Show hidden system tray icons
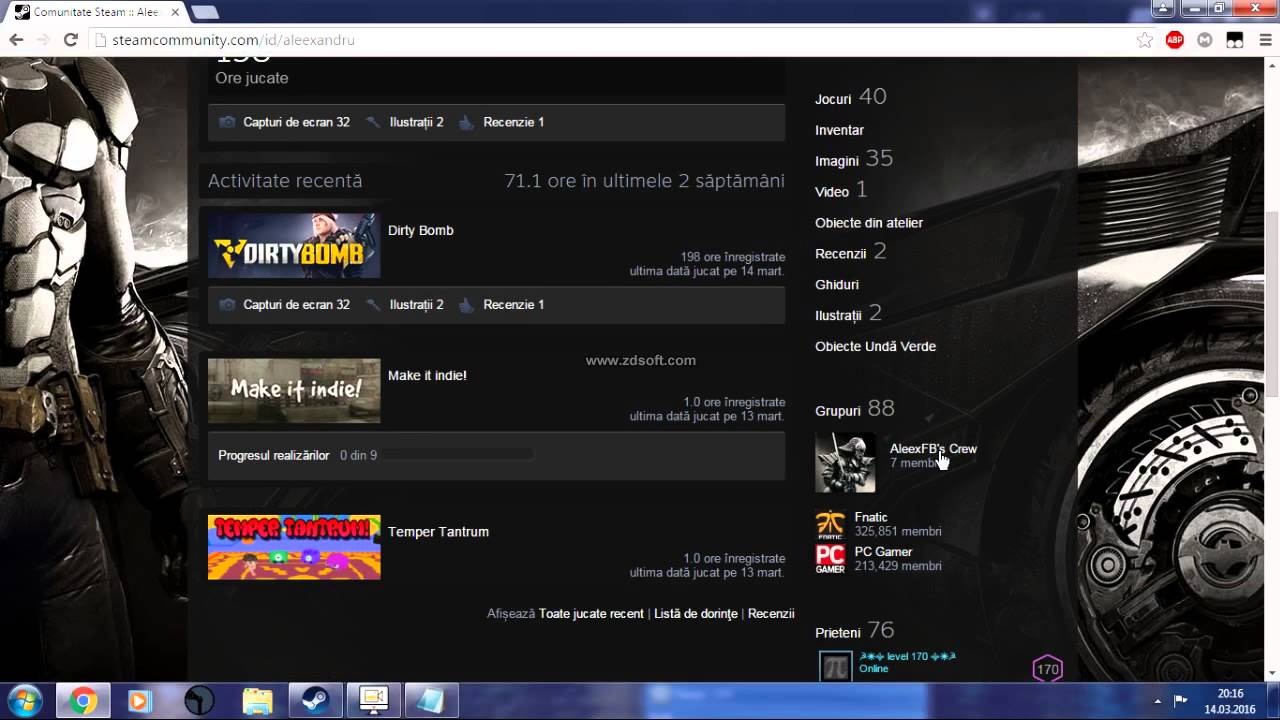This screenshot has width=1280, height=720. pos(1158,701)
